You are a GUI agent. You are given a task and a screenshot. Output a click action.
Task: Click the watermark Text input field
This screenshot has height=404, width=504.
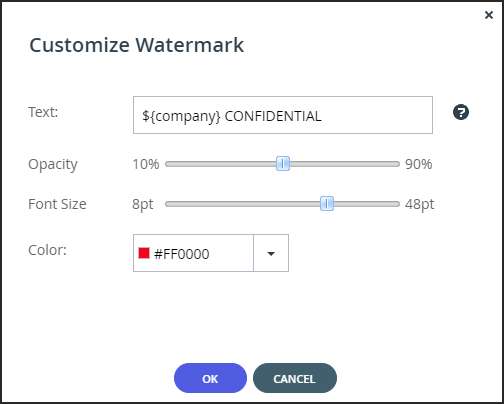283,115
